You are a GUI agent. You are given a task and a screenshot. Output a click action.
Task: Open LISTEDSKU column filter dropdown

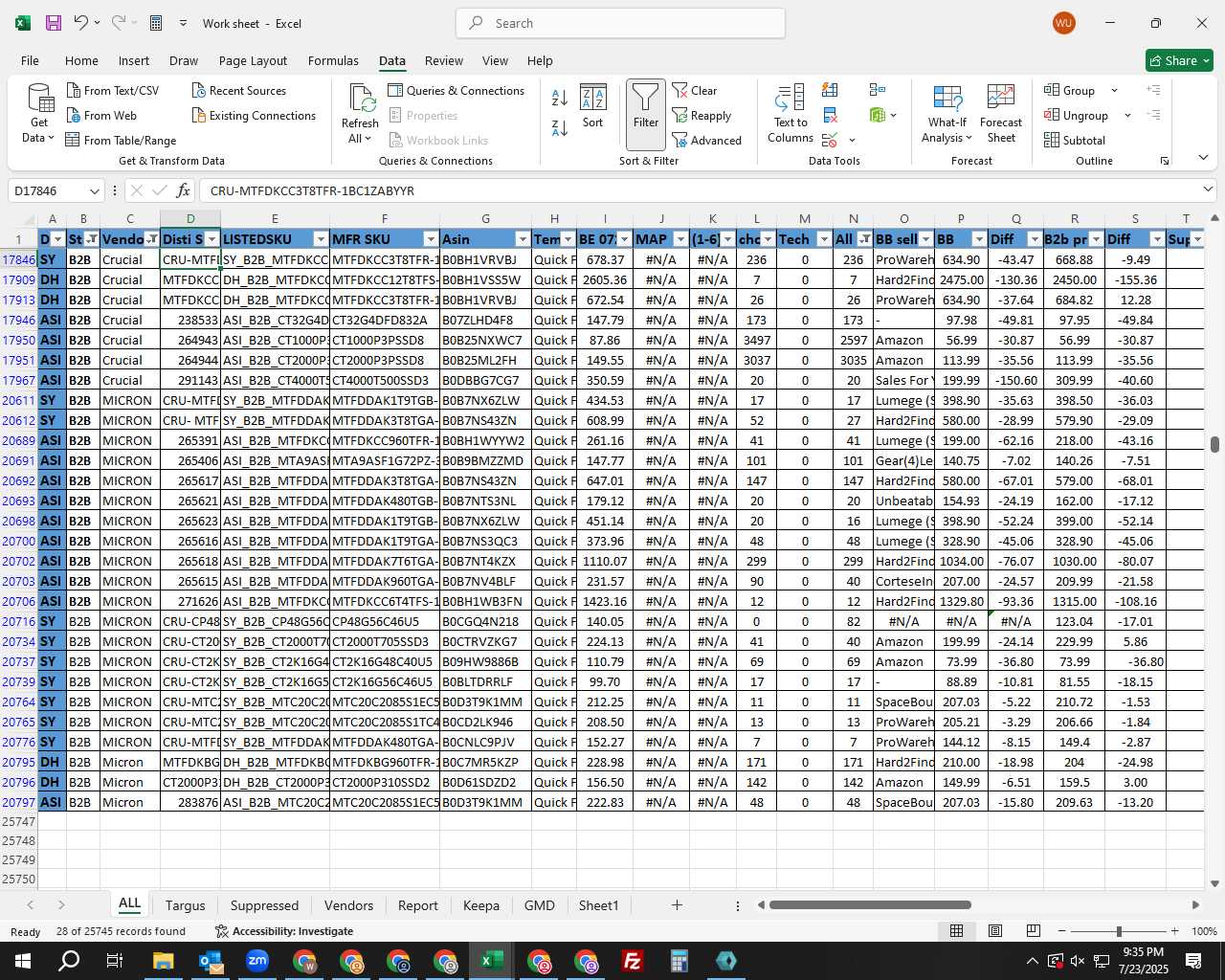321,239
